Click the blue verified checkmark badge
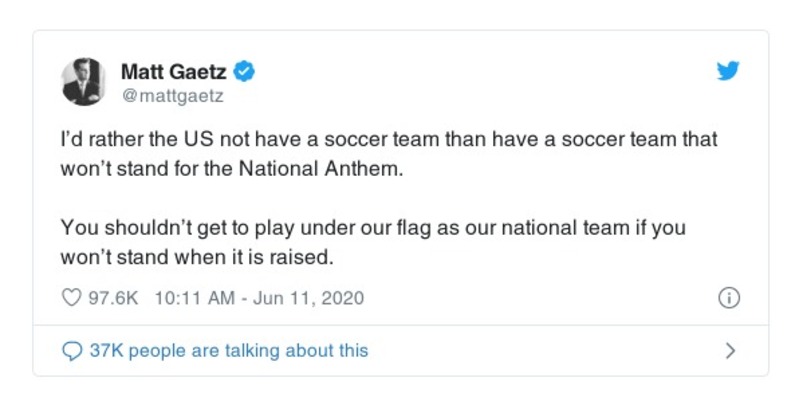Screen dimensions: 799x409 [245, 71]
